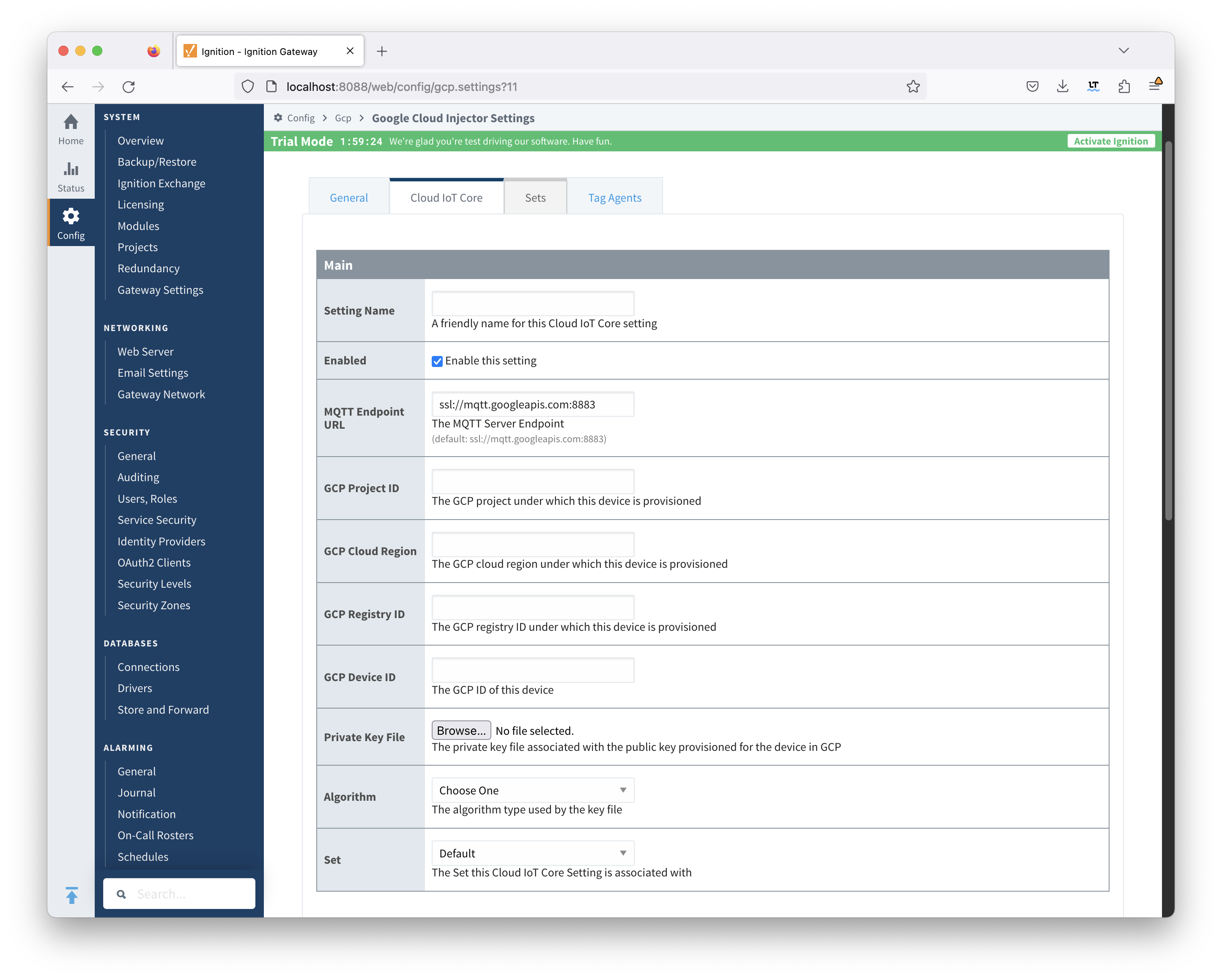Open the extensions puzzle icon
The image size is (1222, 980).
1124,87
